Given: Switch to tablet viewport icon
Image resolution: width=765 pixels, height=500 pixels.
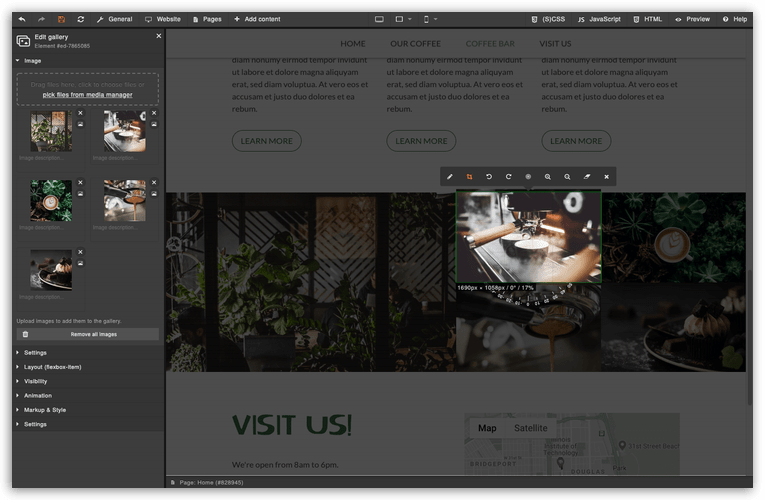Looking at the screenshot, I should 399,19.
